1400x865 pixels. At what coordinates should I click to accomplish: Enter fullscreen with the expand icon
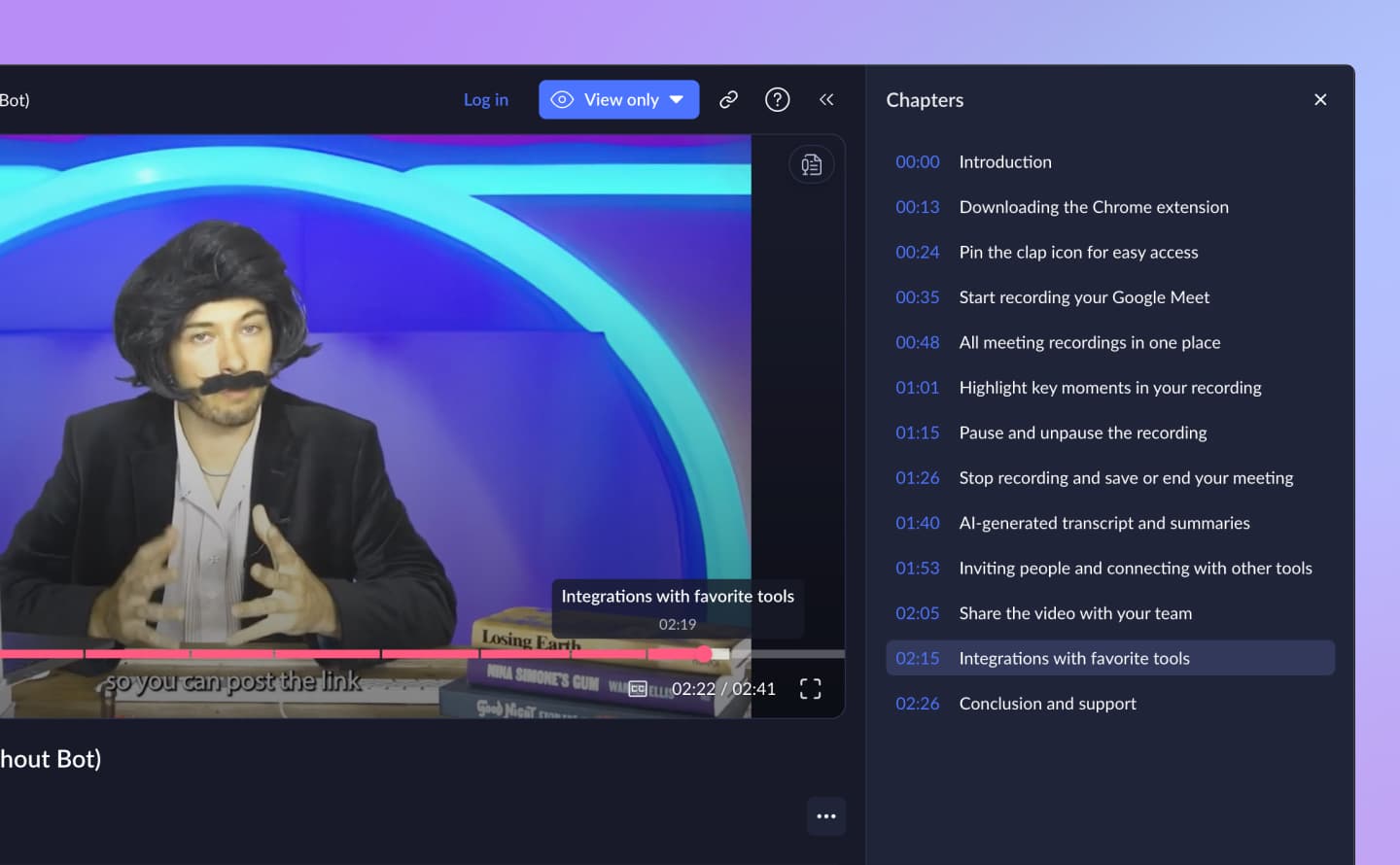coord(809,688)
